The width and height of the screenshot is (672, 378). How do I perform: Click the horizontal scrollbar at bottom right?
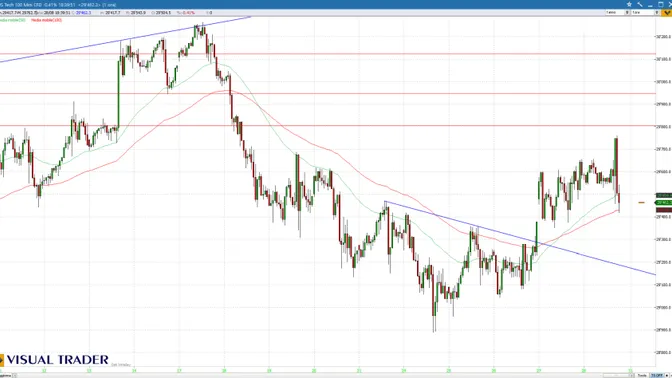[618, 375]
